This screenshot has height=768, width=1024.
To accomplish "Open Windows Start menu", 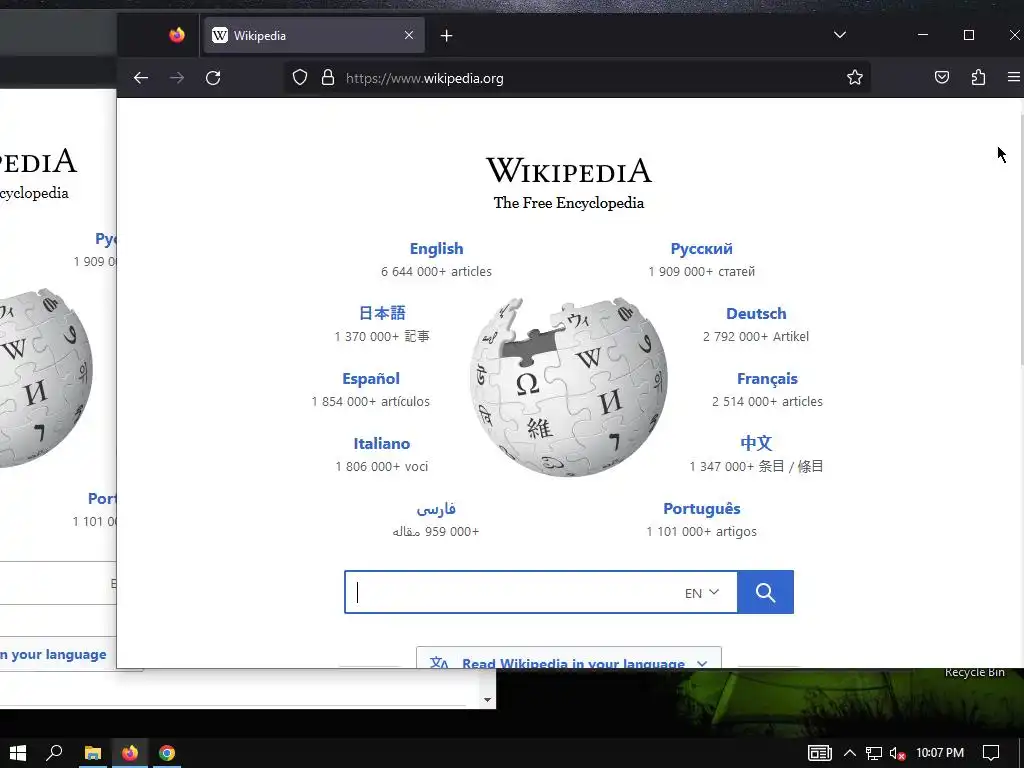I will [x=18, y=753].
